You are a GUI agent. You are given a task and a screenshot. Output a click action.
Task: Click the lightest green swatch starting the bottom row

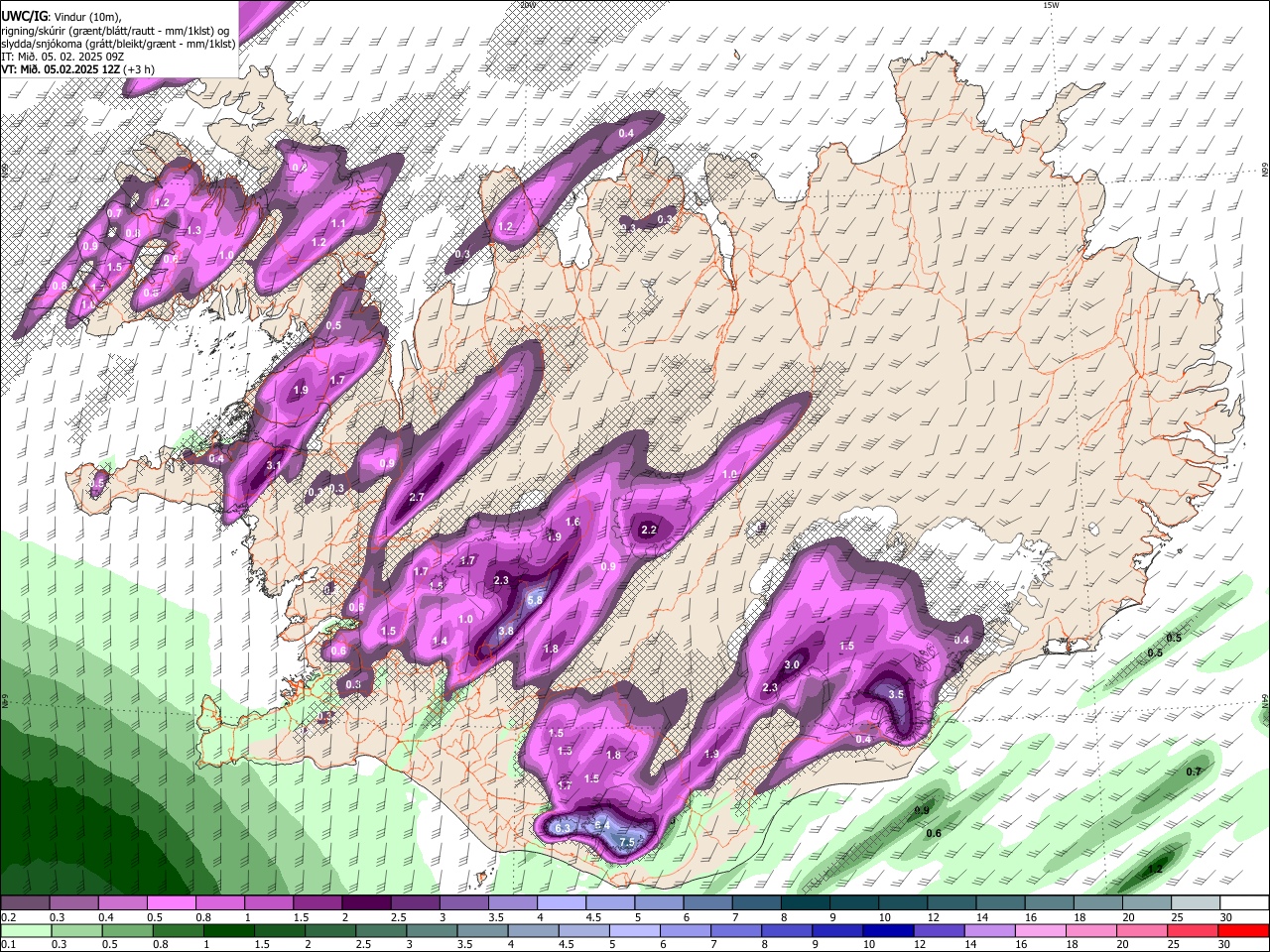pos(25,930)
